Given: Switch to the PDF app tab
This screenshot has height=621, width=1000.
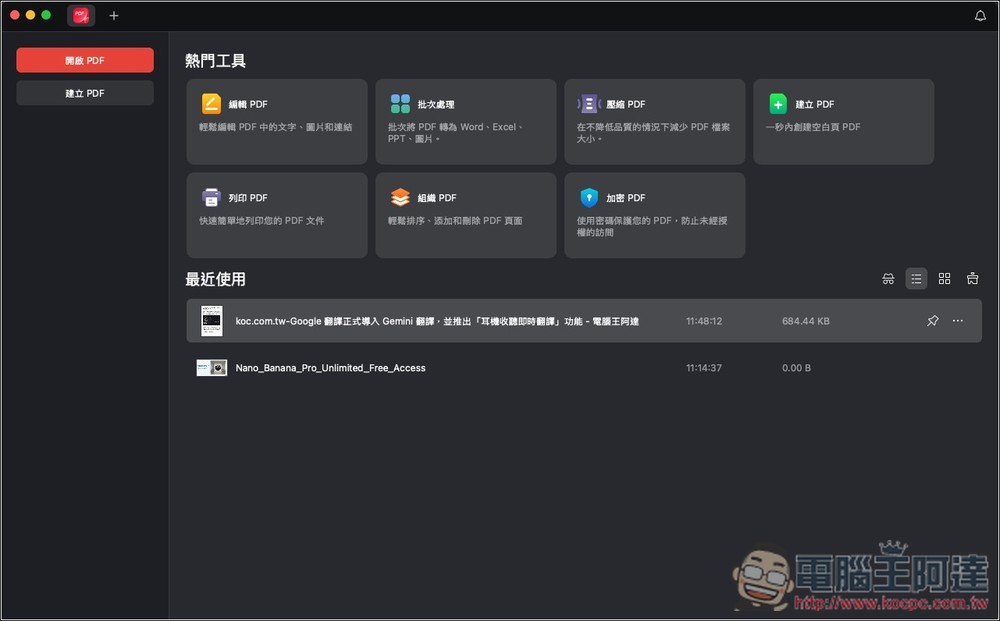Looking at the screenshot, I should (x=79, y=15).
